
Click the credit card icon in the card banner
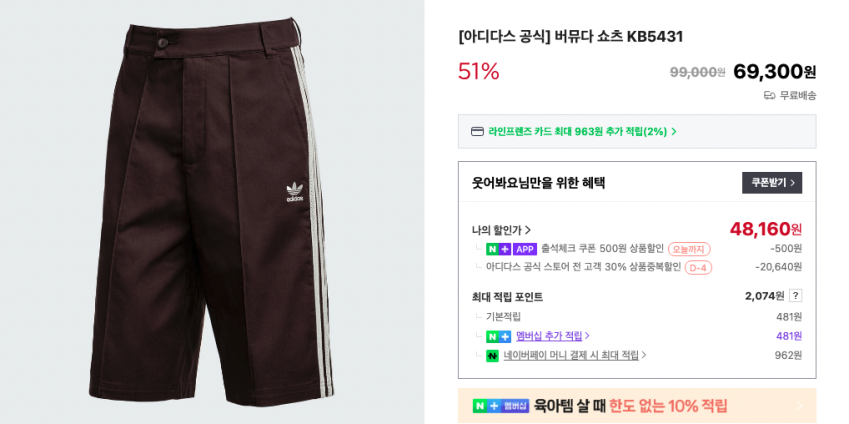[477, 132]
